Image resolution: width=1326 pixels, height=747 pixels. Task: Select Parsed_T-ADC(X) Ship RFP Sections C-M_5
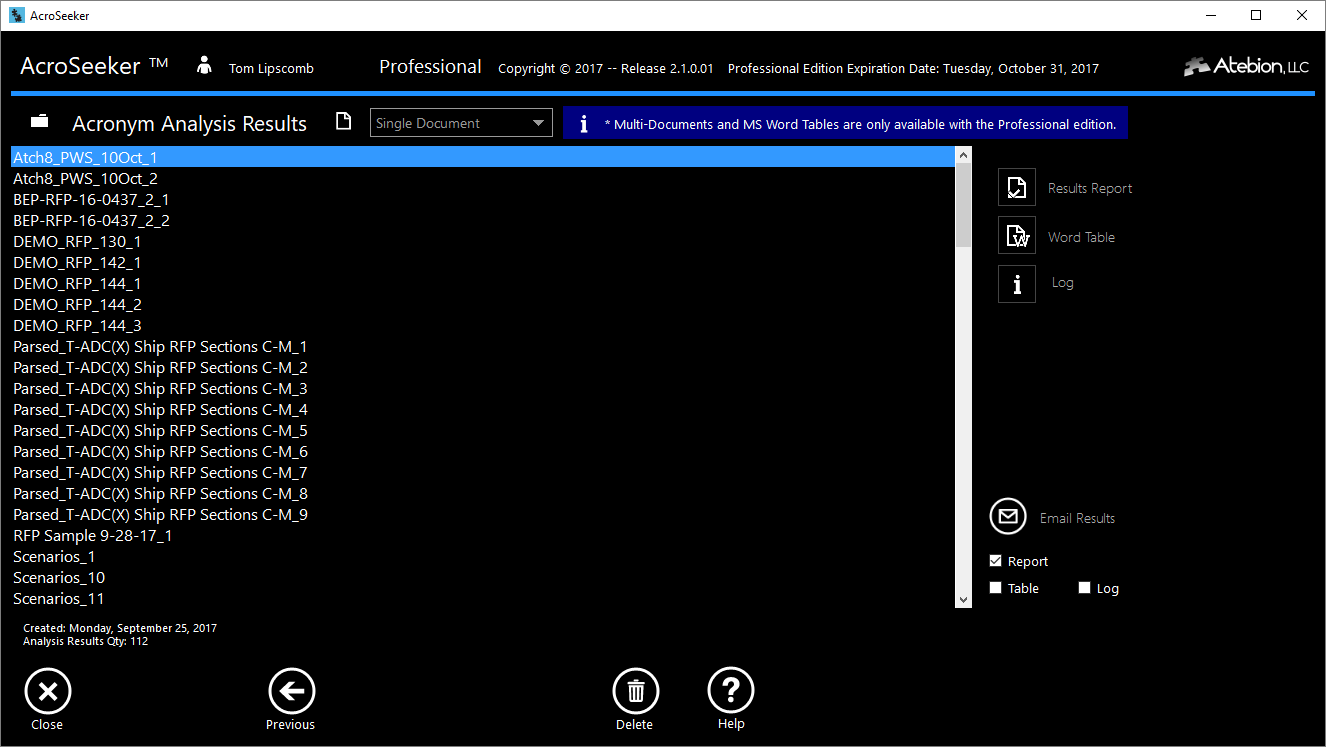[483, 430]
